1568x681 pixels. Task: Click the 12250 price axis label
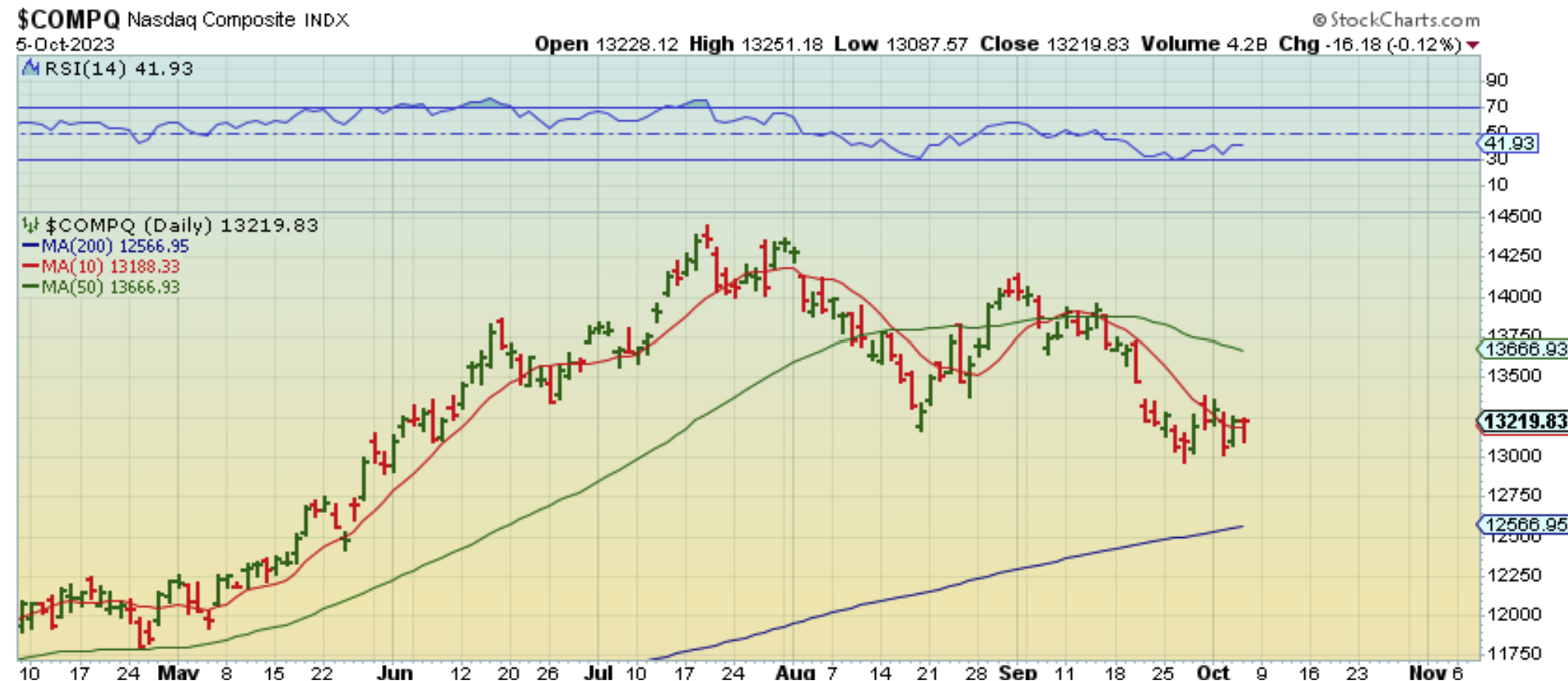click(x=1514, y=575)
